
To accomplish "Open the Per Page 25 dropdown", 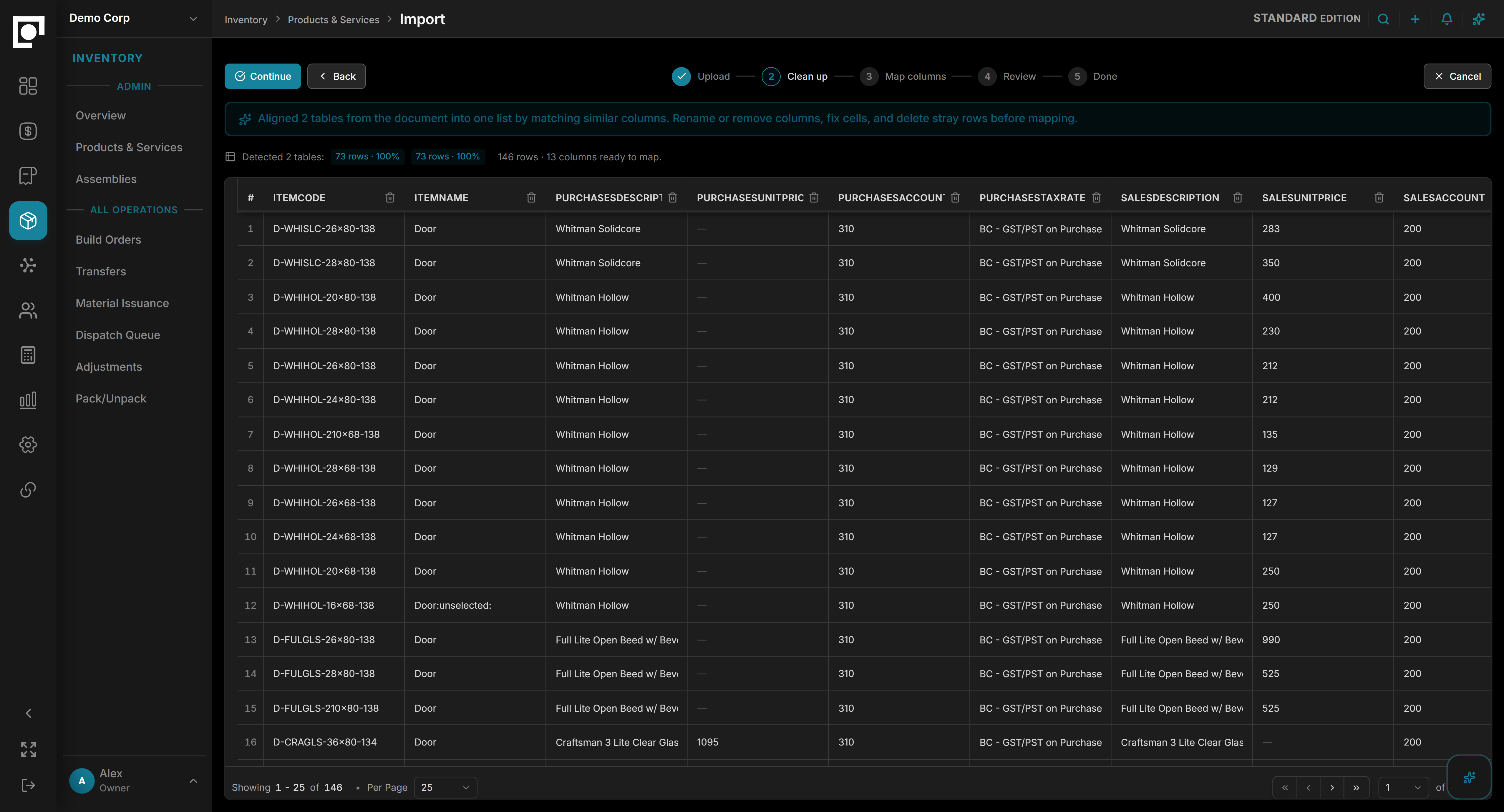I will [445, 788].
